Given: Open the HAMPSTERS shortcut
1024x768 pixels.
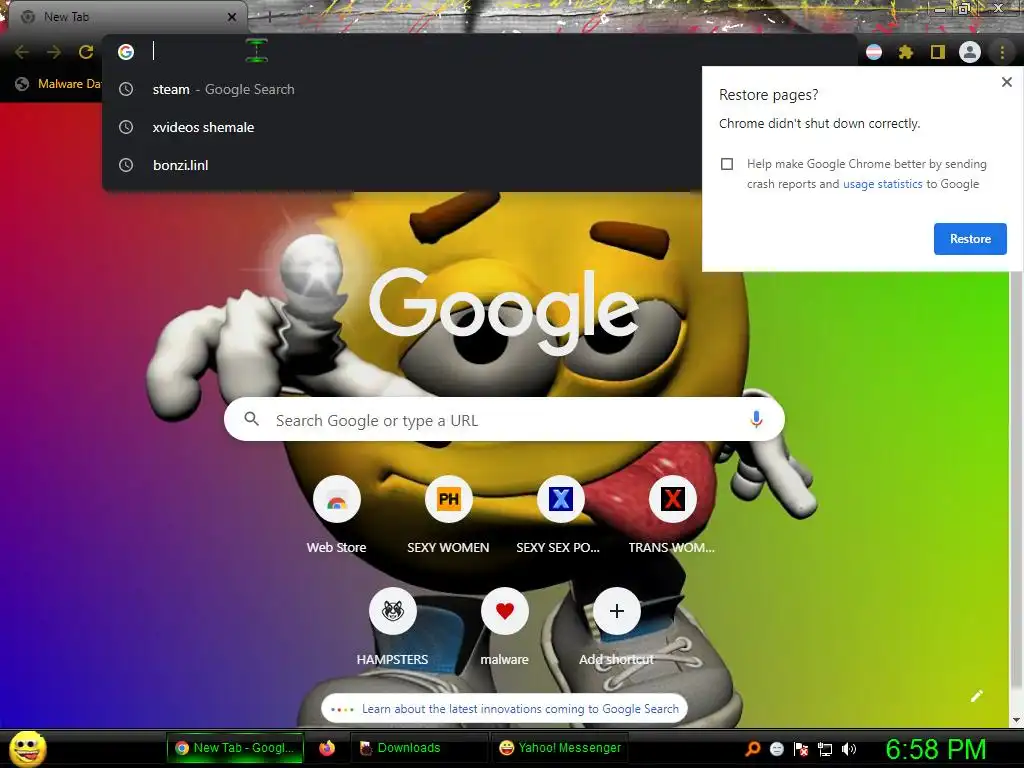Looking at the screenshot, I should [x=392, y=627].
